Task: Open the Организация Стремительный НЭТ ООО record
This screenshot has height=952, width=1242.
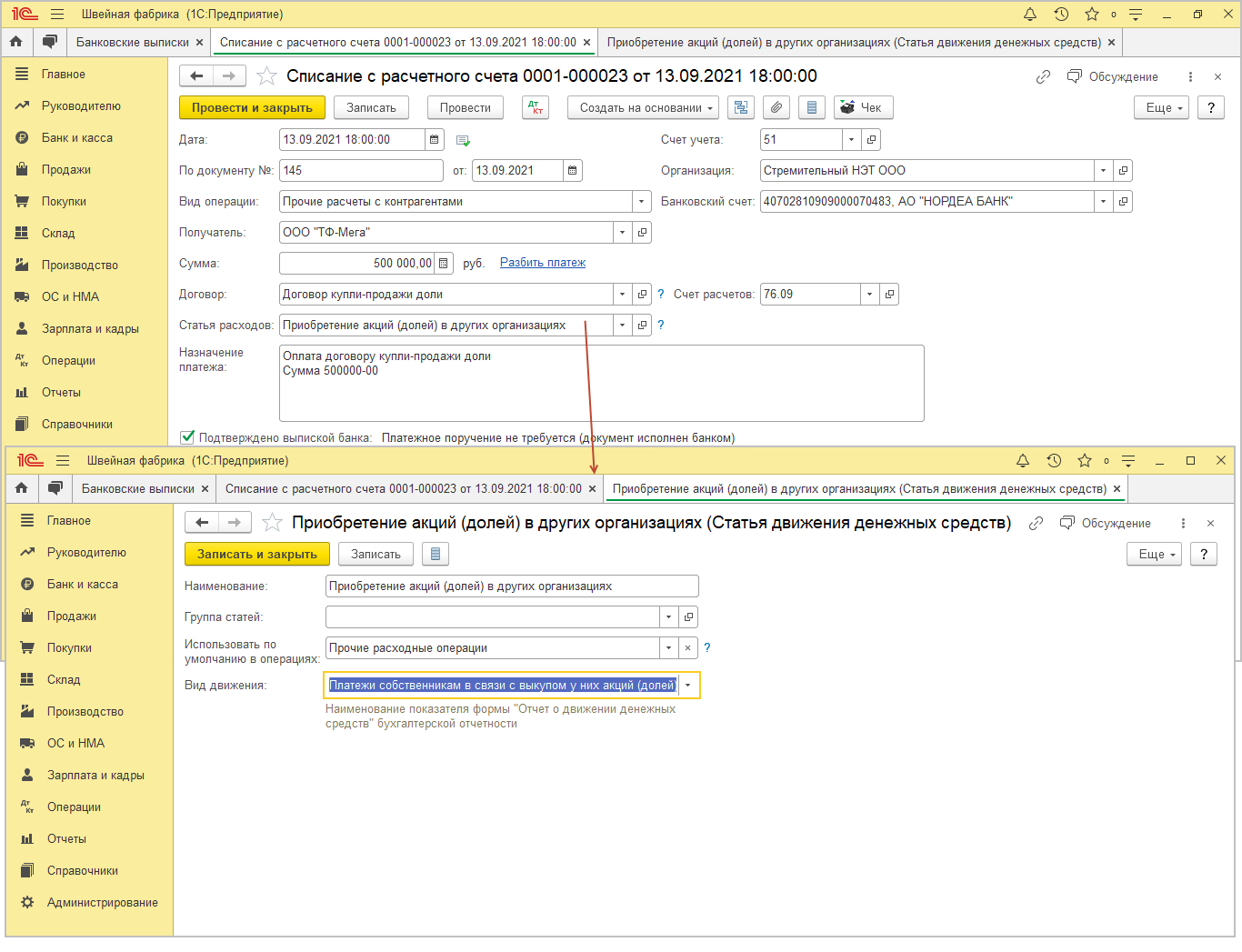Action: (x=1123, y=171)
